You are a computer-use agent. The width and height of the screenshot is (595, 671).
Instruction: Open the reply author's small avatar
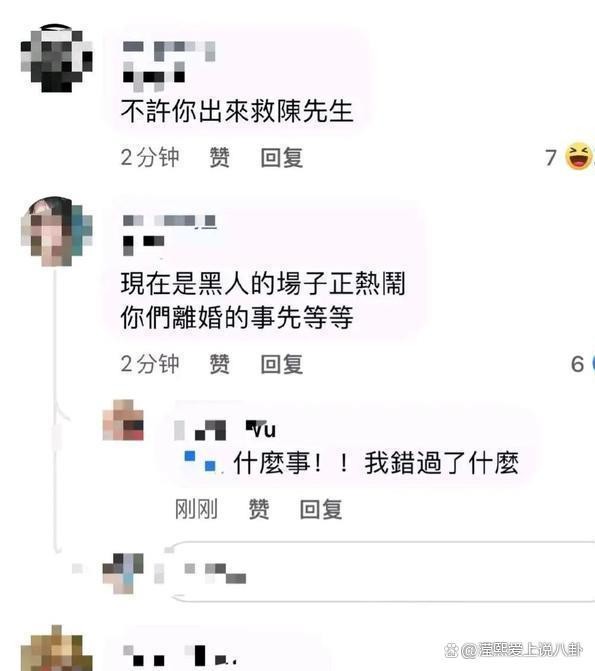click(x=123, y=420)
